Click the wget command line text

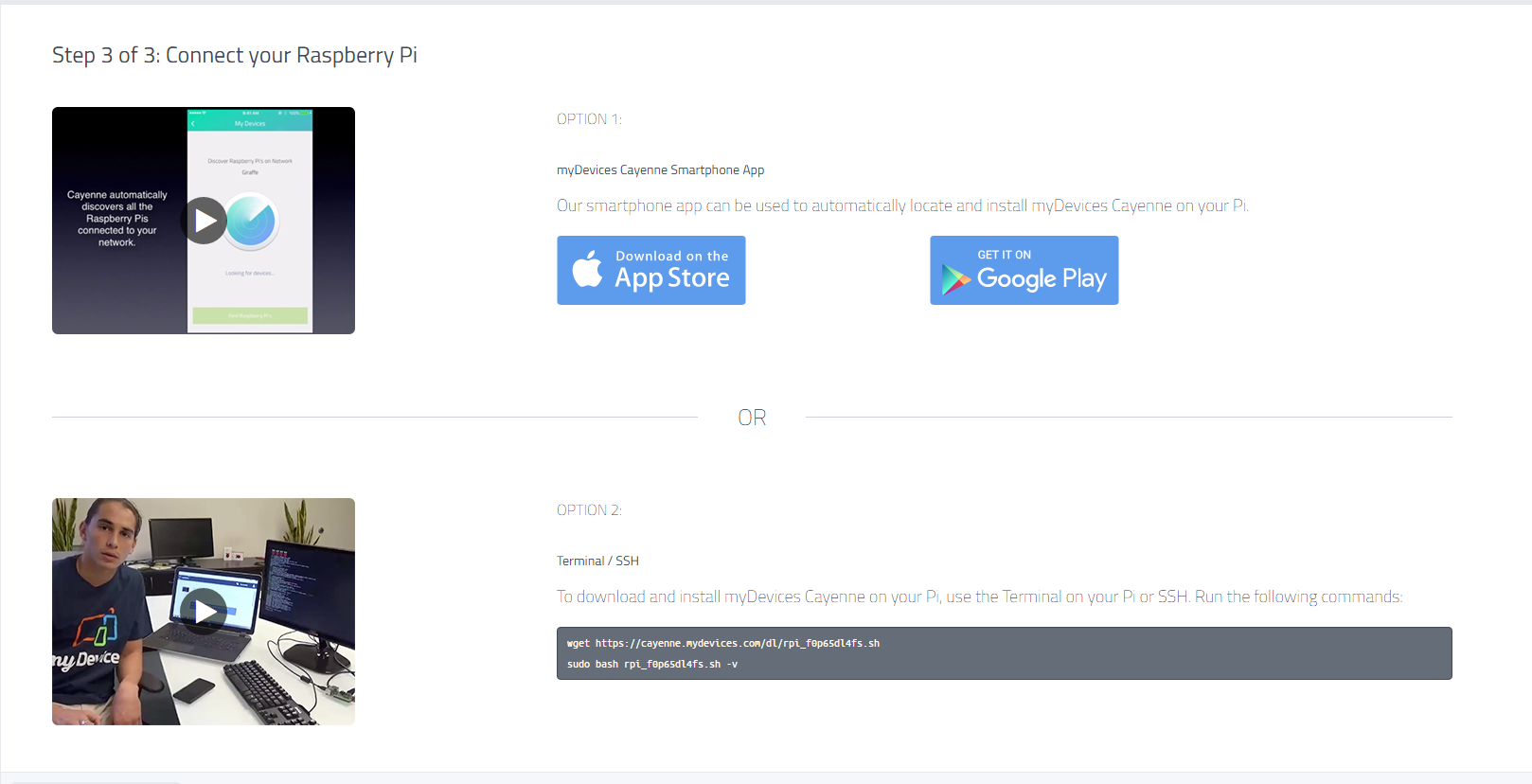point(723,643)
